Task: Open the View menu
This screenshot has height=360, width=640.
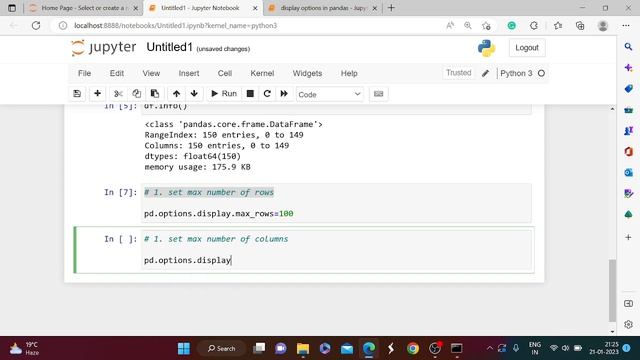Action: pos(151,73)
